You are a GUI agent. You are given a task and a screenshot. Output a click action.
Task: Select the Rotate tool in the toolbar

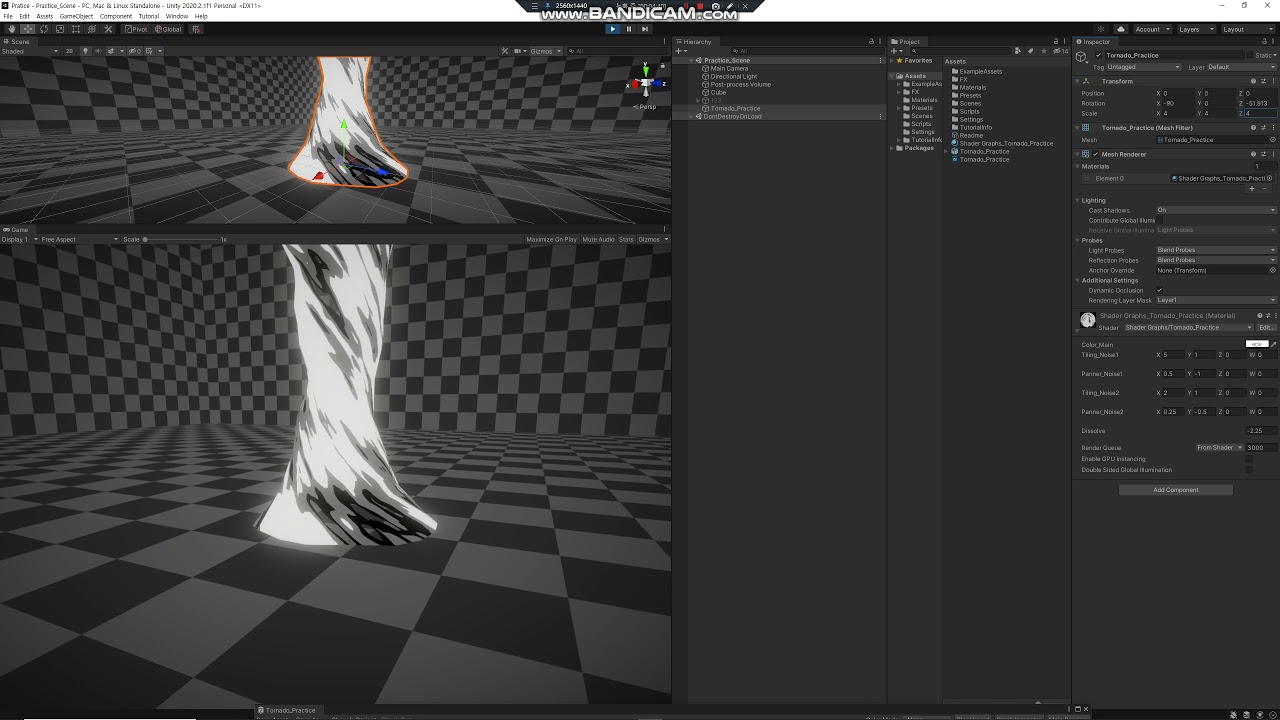tap(44, 29)
